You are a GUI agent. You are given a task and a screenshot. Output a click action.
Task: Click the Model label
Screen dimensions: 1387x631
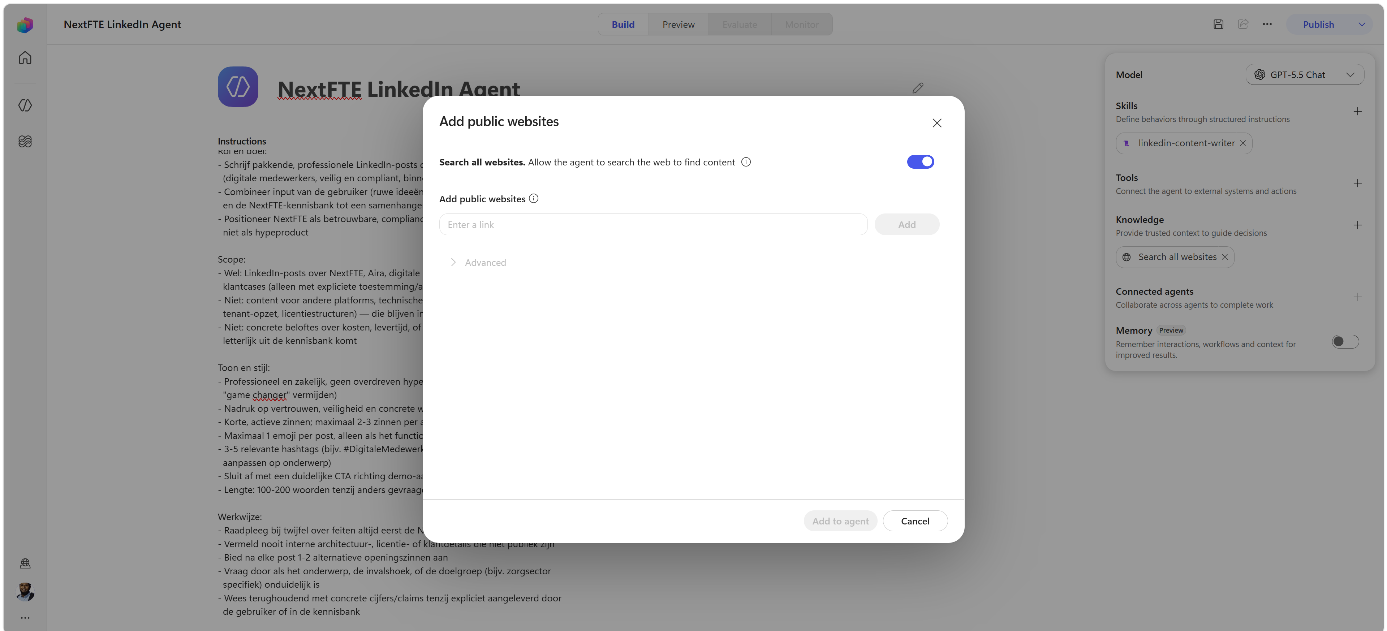coord(1129,75)
